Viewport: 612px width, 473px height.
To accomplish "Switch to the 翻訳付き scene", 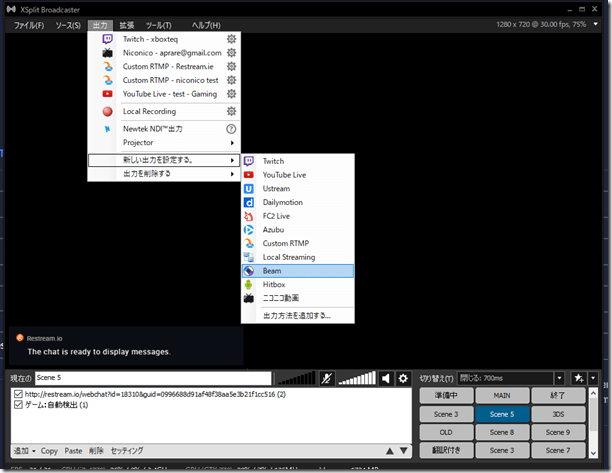I will (447, 450).
